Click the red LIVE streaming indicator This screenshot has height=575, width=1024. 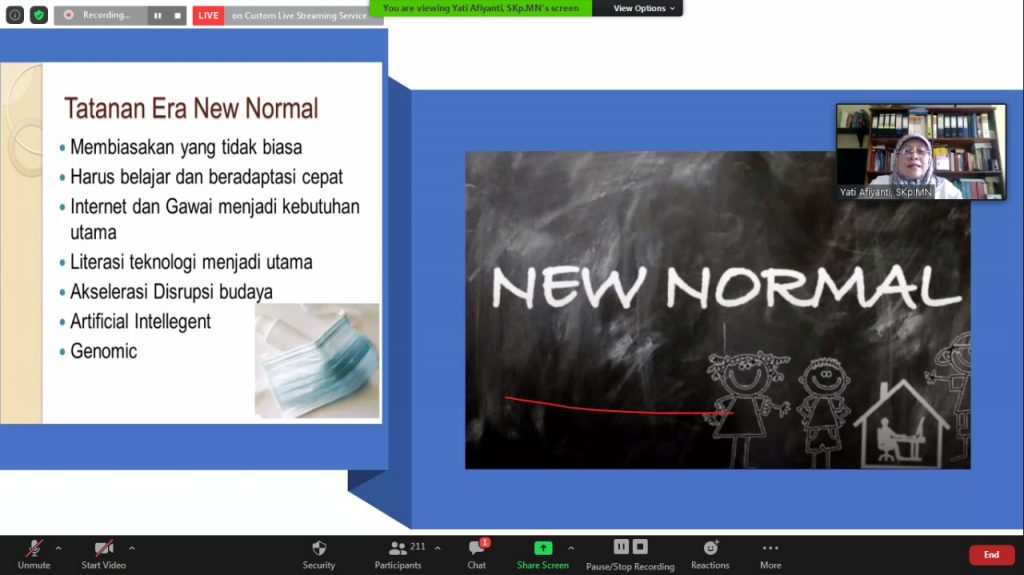click(x=208, y=15)
